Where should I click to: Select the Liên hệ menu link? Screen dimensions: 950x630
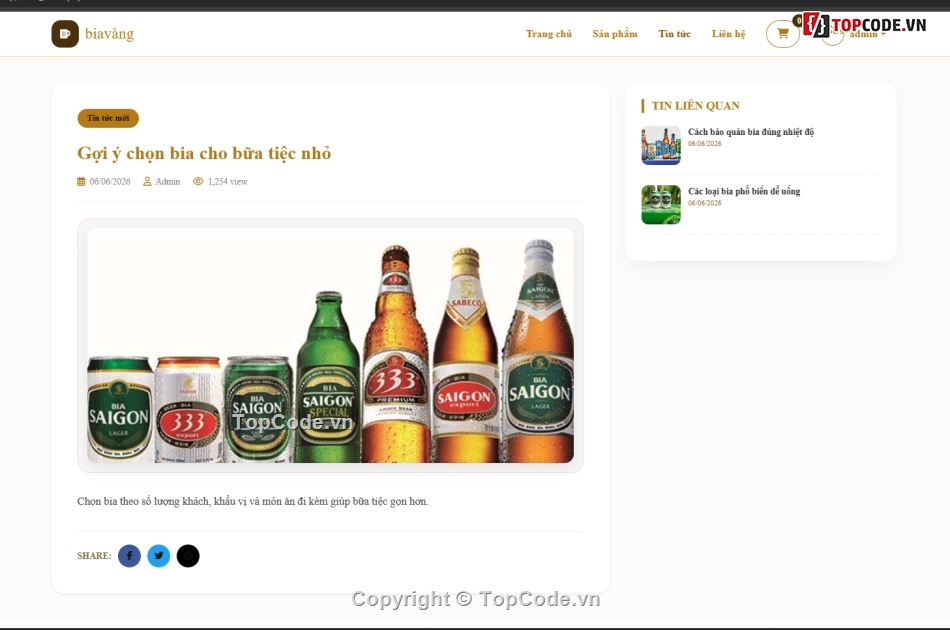coord(728,34)
